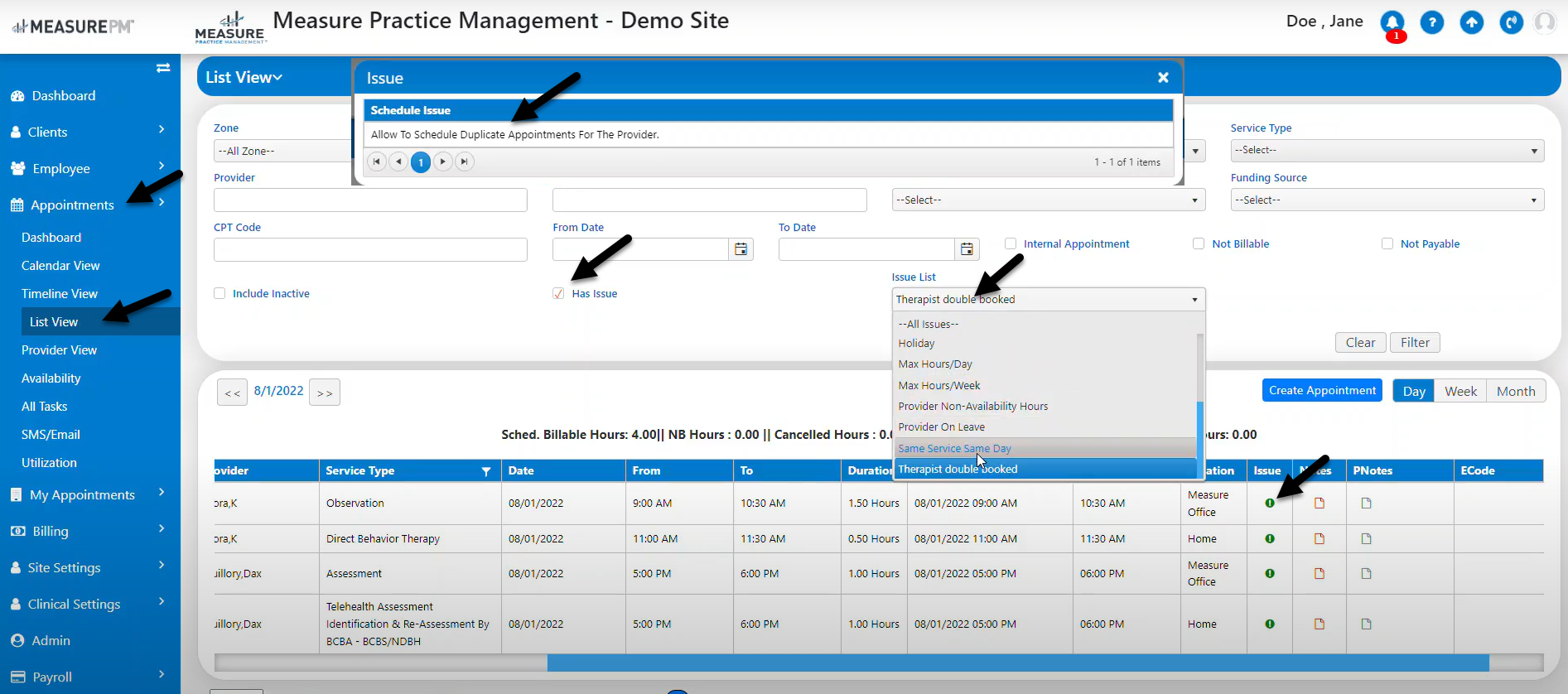
Task: Go to first page in Issue dialog
Action: (x=377, y=161)
